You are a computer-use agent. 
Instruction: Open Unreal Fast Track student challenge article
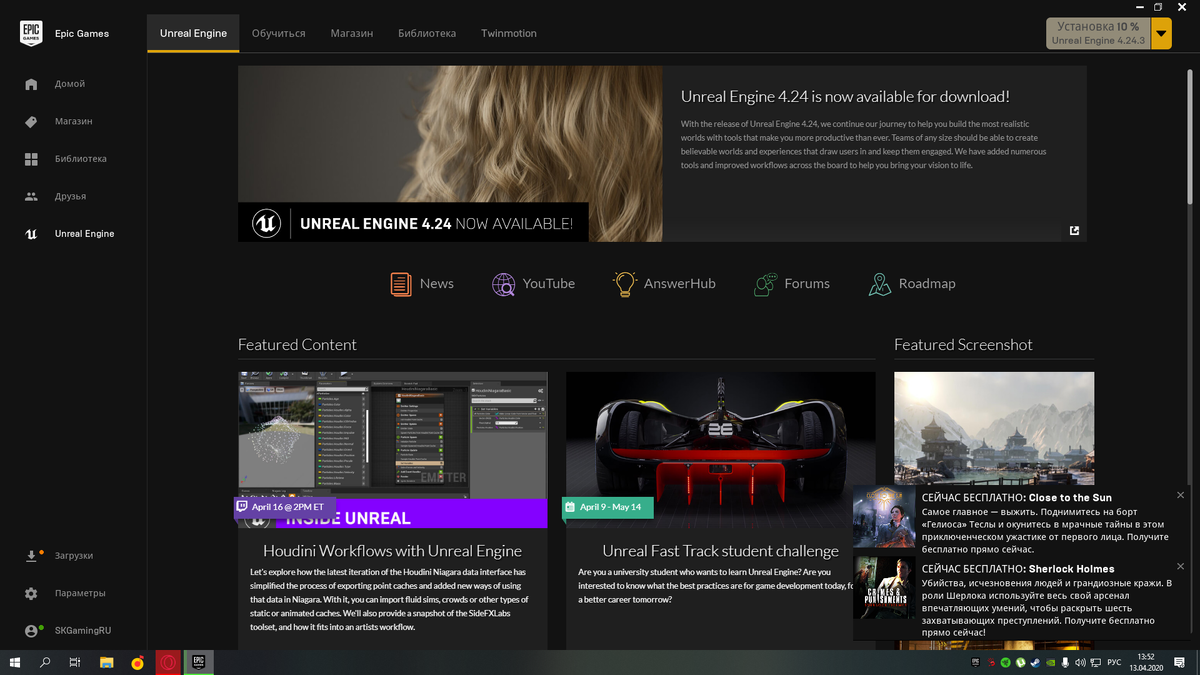tap(720, 551)
